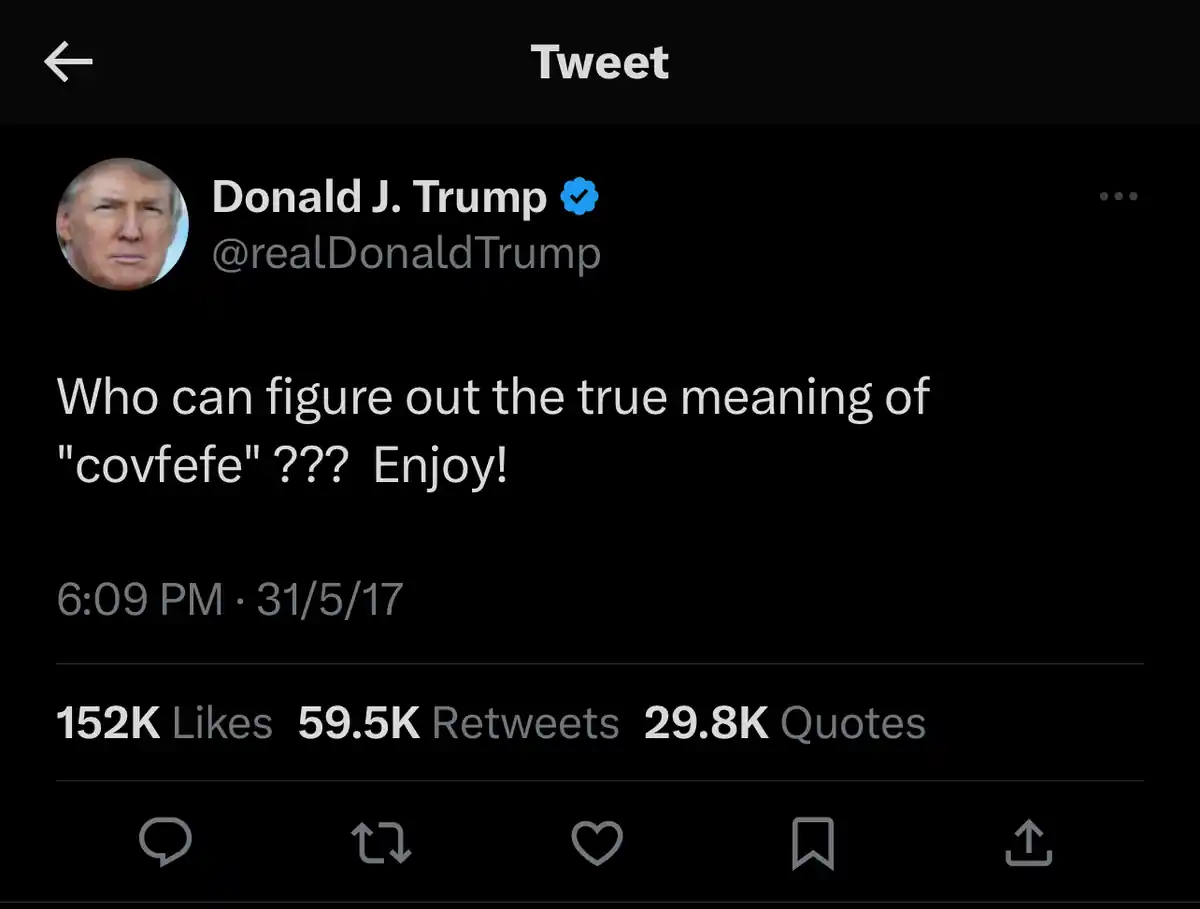The width and height of the screenshot is (1200, 909).
Task: View the 152K Likes list
Action: pos(164,723)
